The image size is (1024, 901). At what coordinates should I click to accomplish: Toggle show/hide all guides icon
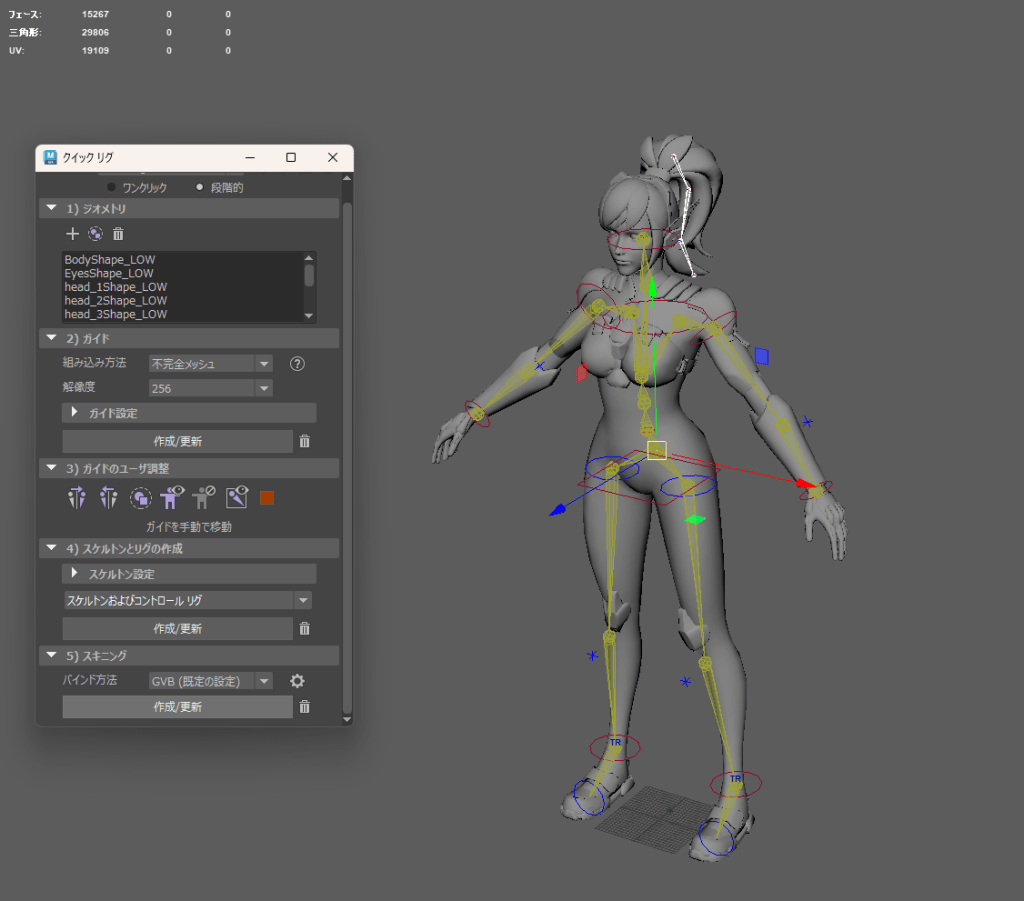(172, 497)
